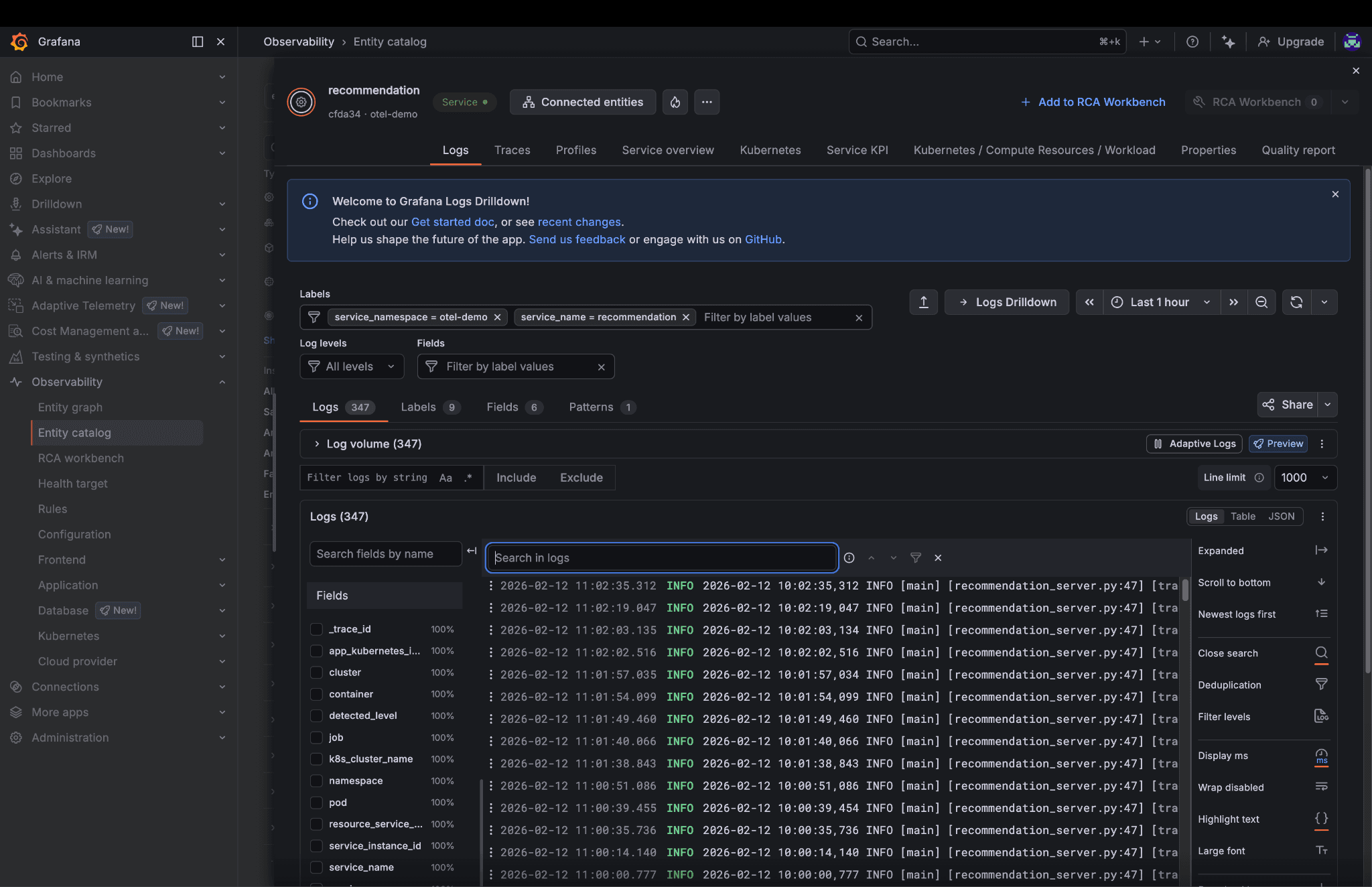Image resolution: width=1372 pixels, height=887 pixels.
Task: Collapse the fields sidebar arrow icon
Action: 472,551
